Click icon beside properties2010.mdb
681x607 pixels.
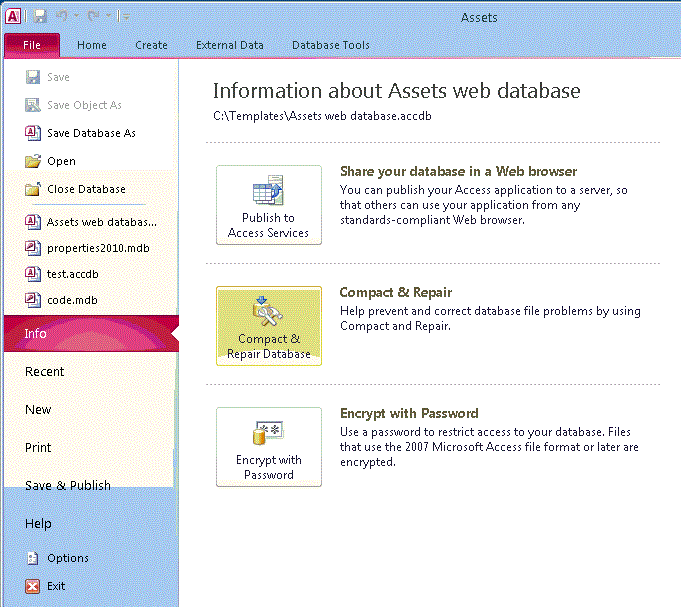(33, 248)
